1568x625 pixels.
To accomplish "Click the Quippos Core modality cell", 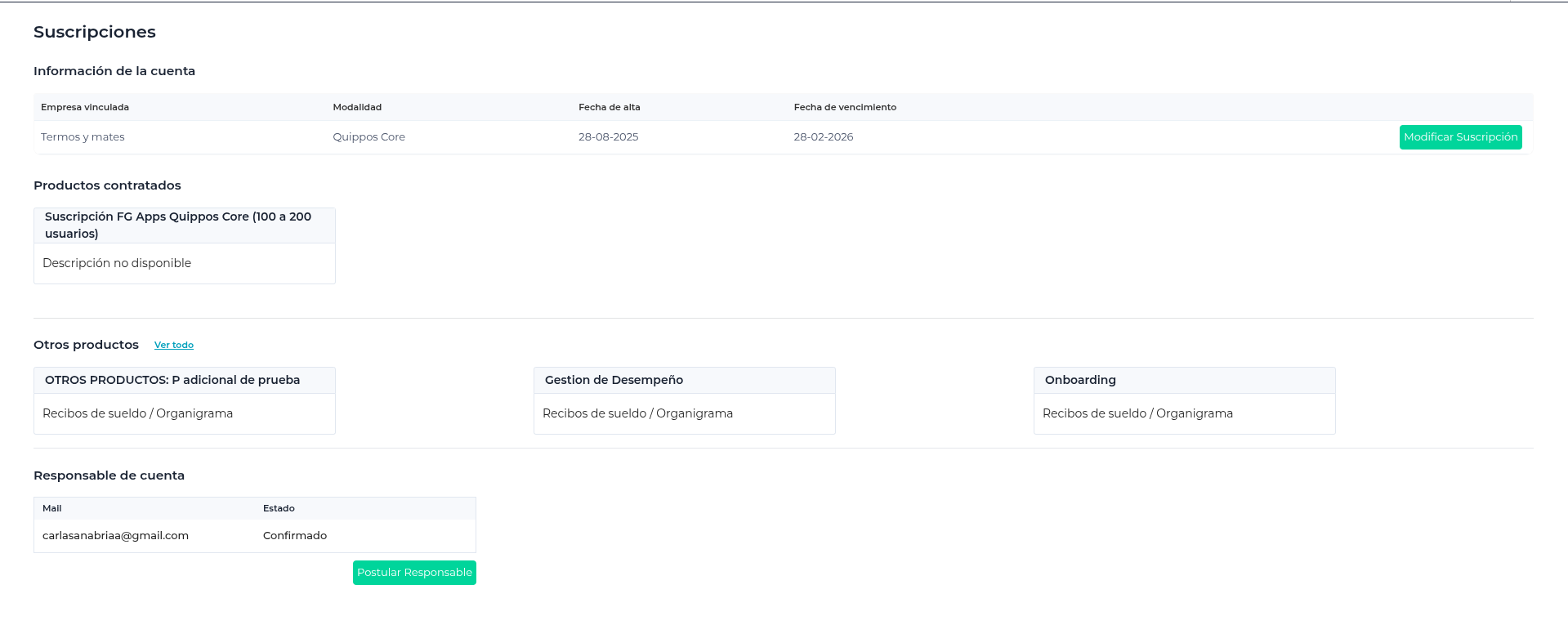I will click(369, 137).
